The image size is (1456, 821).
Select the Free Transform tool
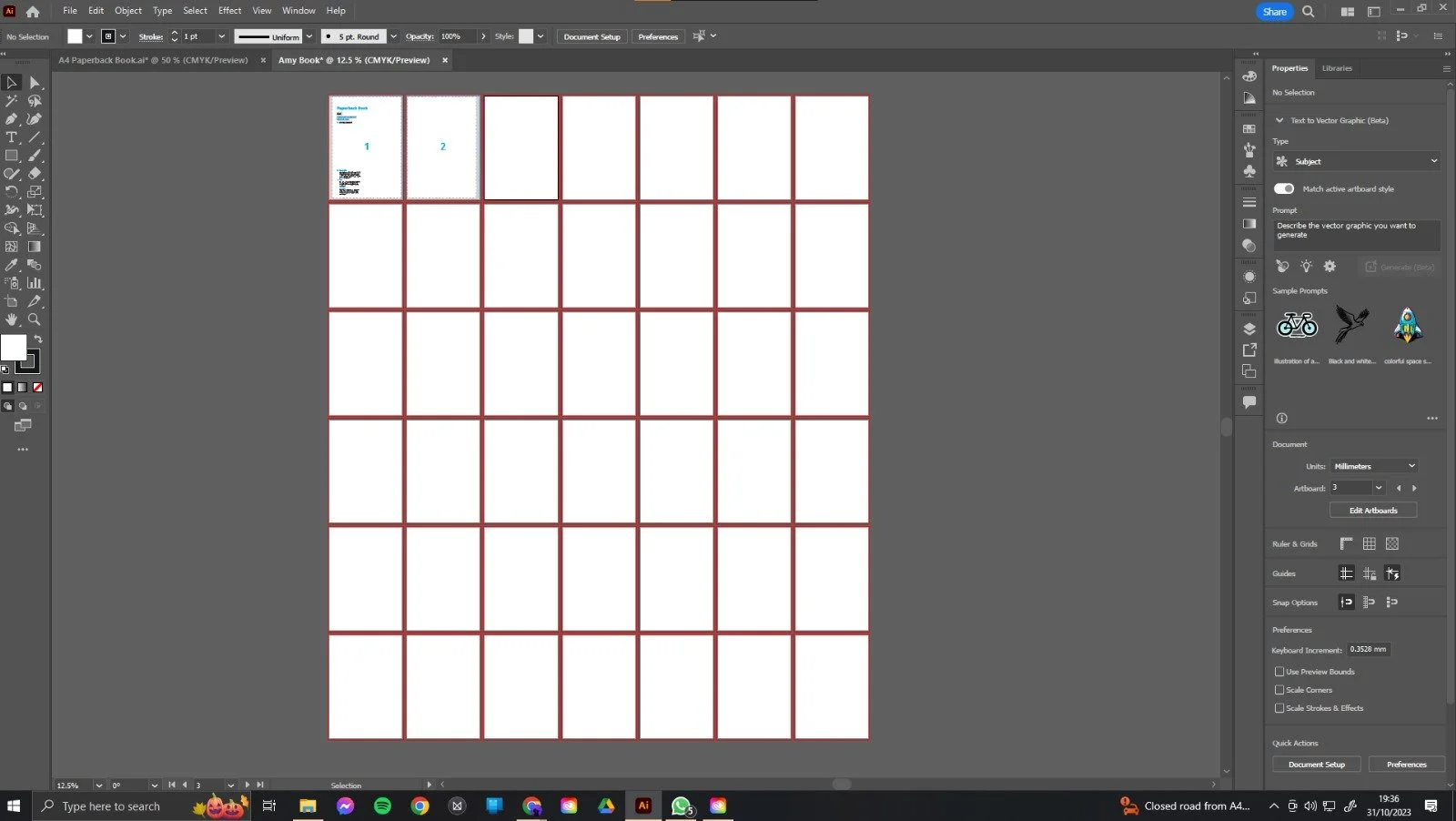[35, 210]
